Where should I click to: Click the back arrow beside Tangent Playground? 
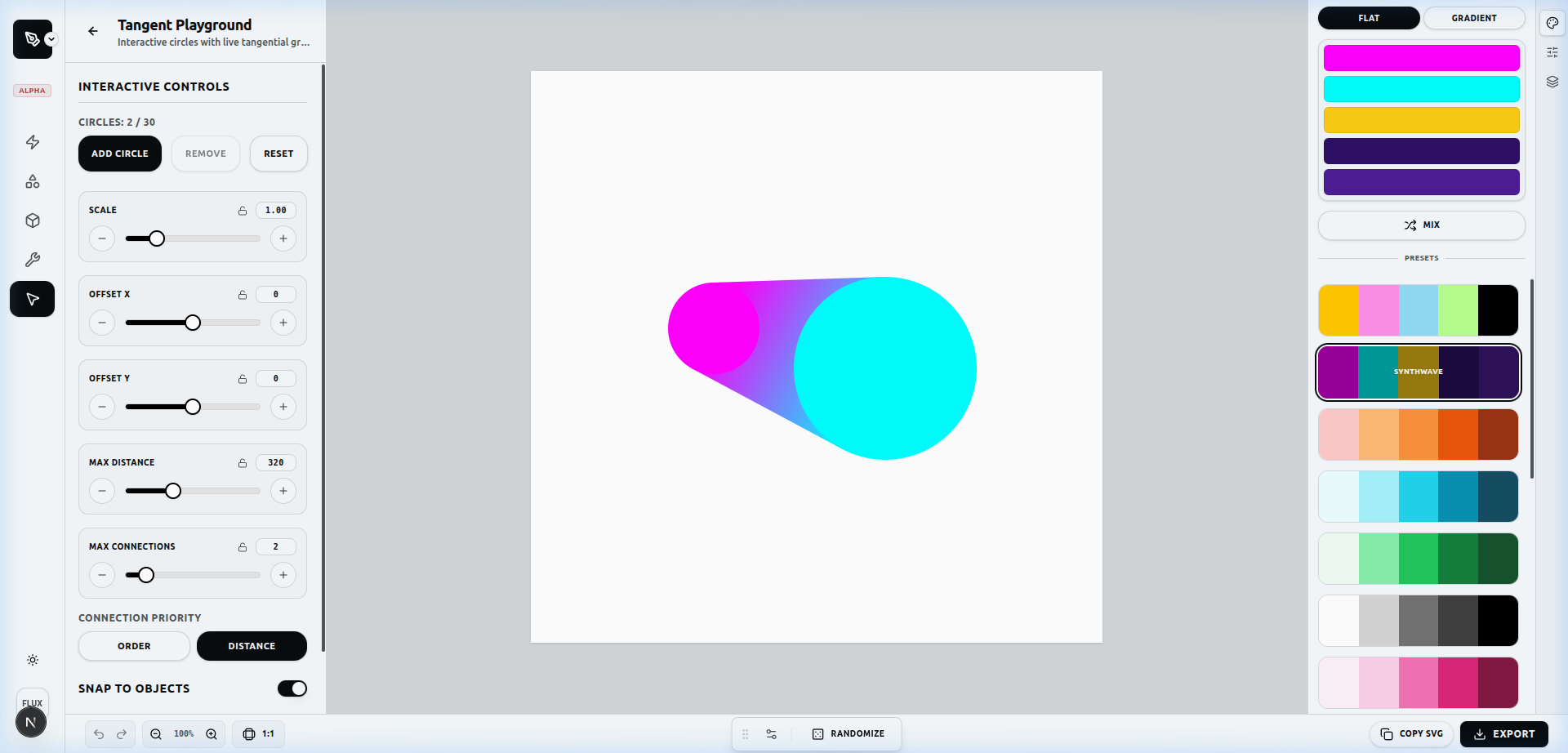(93, 31)
